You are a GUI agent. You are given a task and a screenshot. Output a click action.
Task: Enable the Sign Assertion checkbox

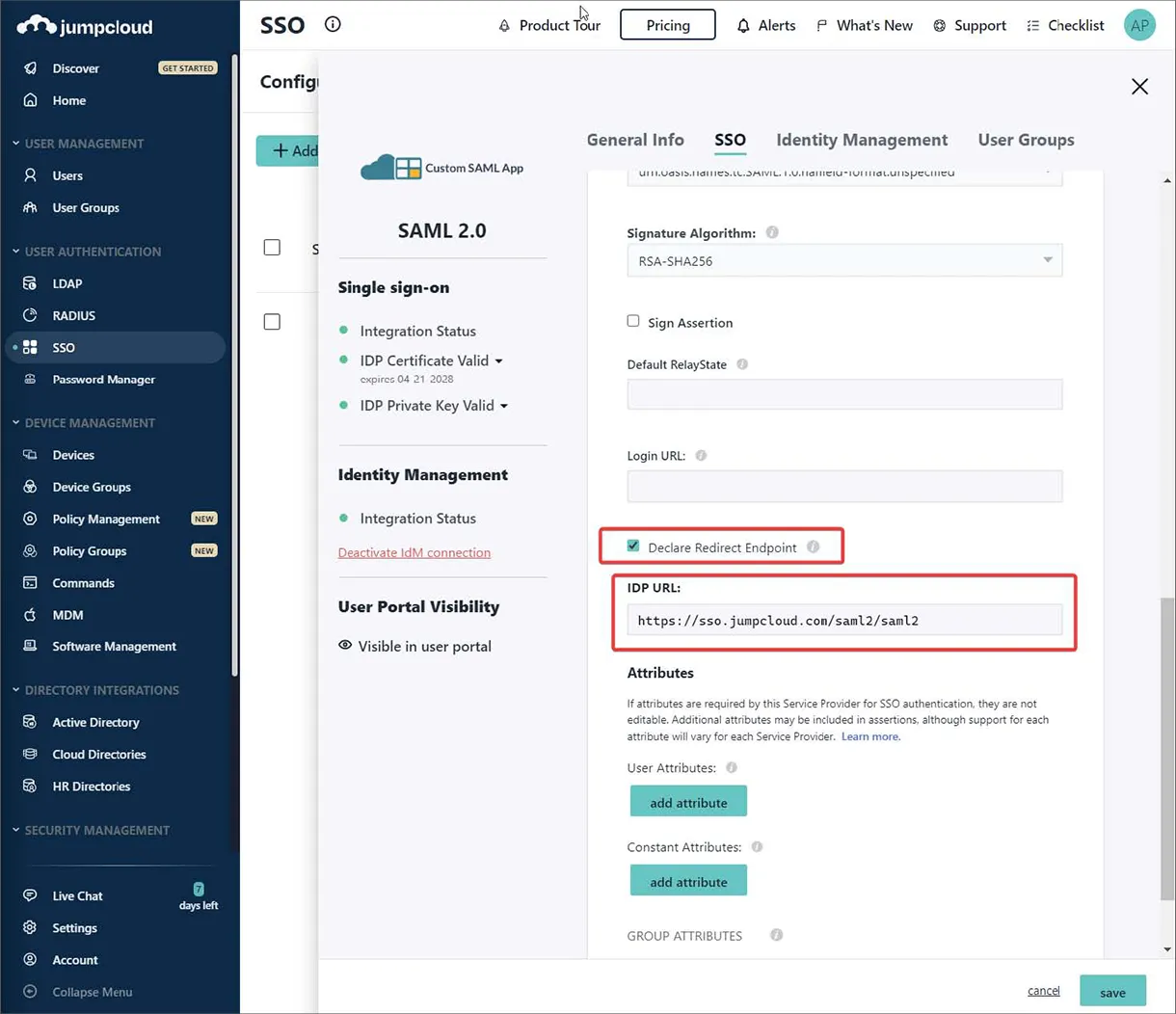click(633, 321)
